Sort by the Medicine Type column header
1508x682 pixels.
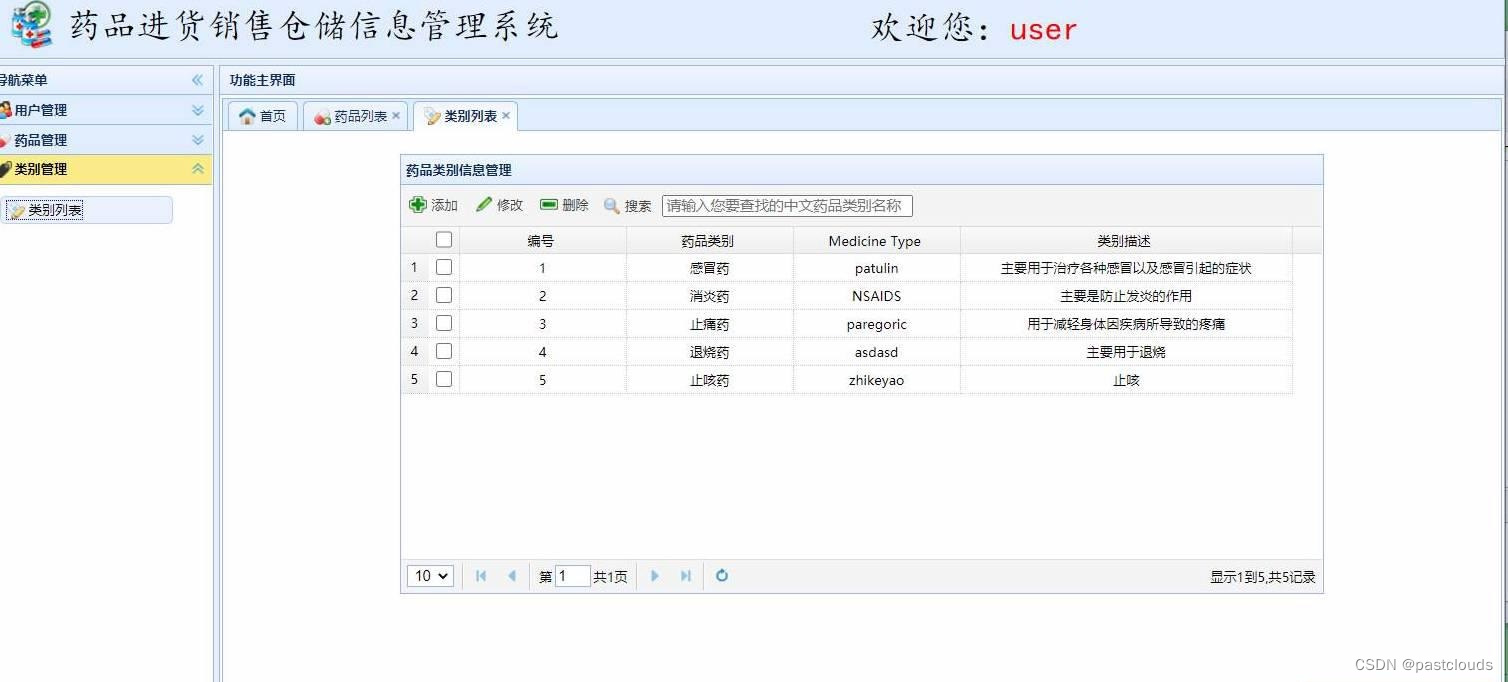click(876, 241)
